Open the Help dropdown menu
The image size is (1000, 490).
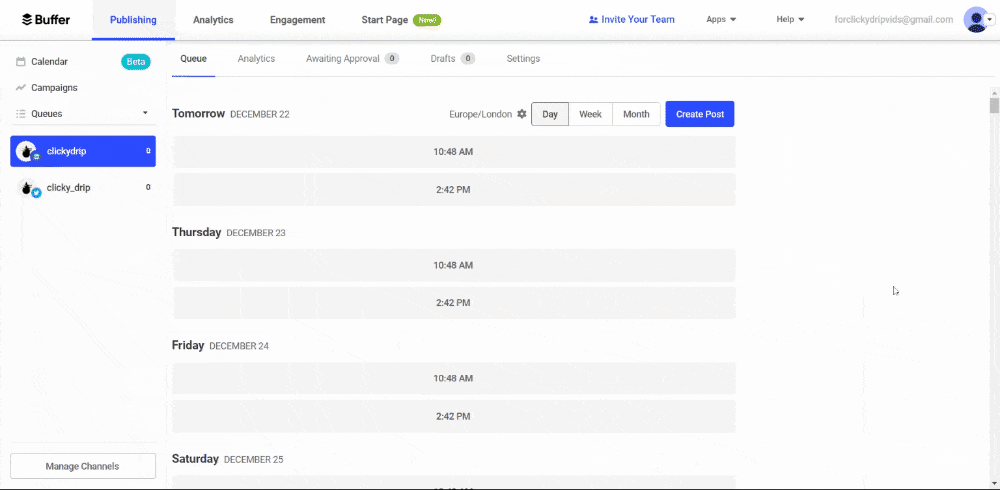click(x=790, y=19)
